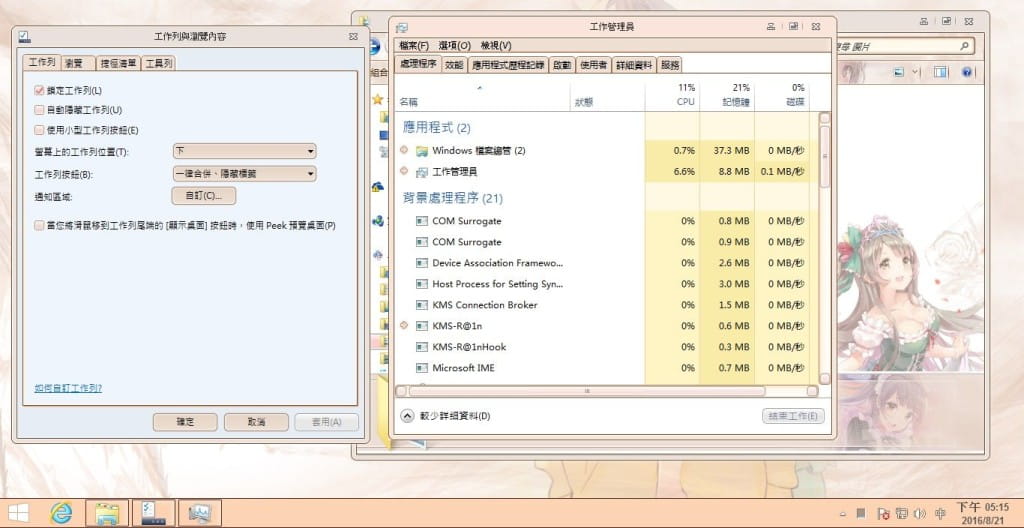
Task: Enable 使用小型工作列按鈕 checkbox
Action: point(39,129)
